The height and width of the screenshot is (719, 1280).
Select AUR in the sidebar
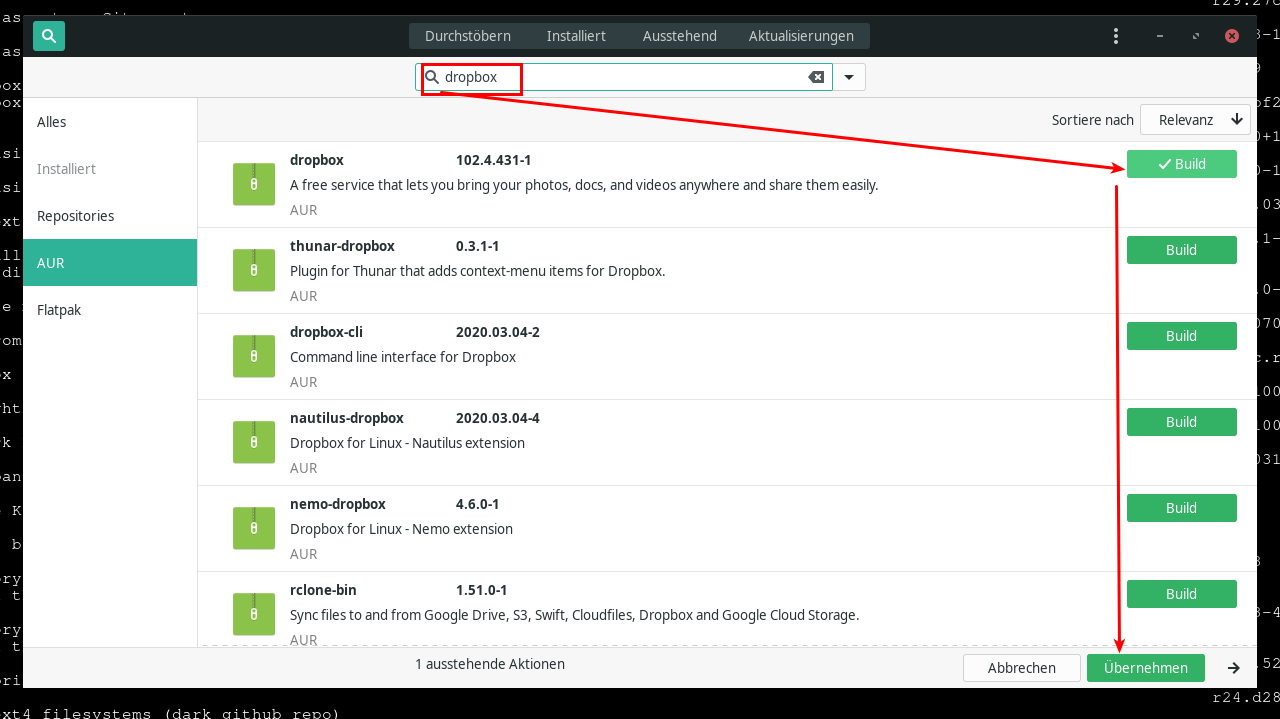click(110, 263)
